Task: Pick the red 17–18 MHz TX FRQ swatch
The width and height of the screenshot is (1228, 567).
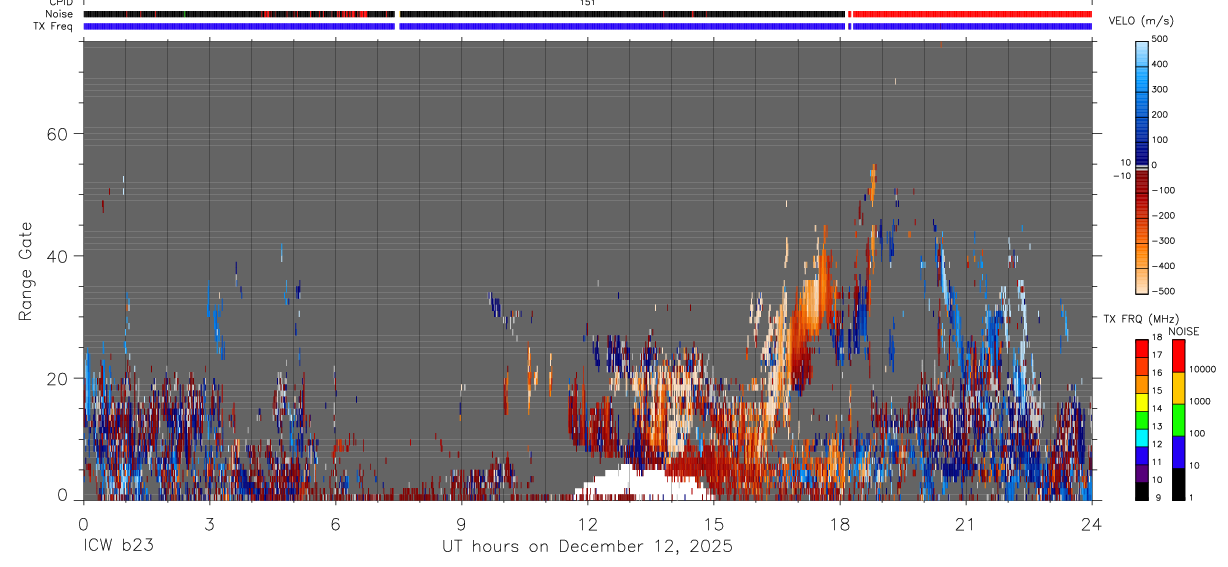Action: point(1142,349)
